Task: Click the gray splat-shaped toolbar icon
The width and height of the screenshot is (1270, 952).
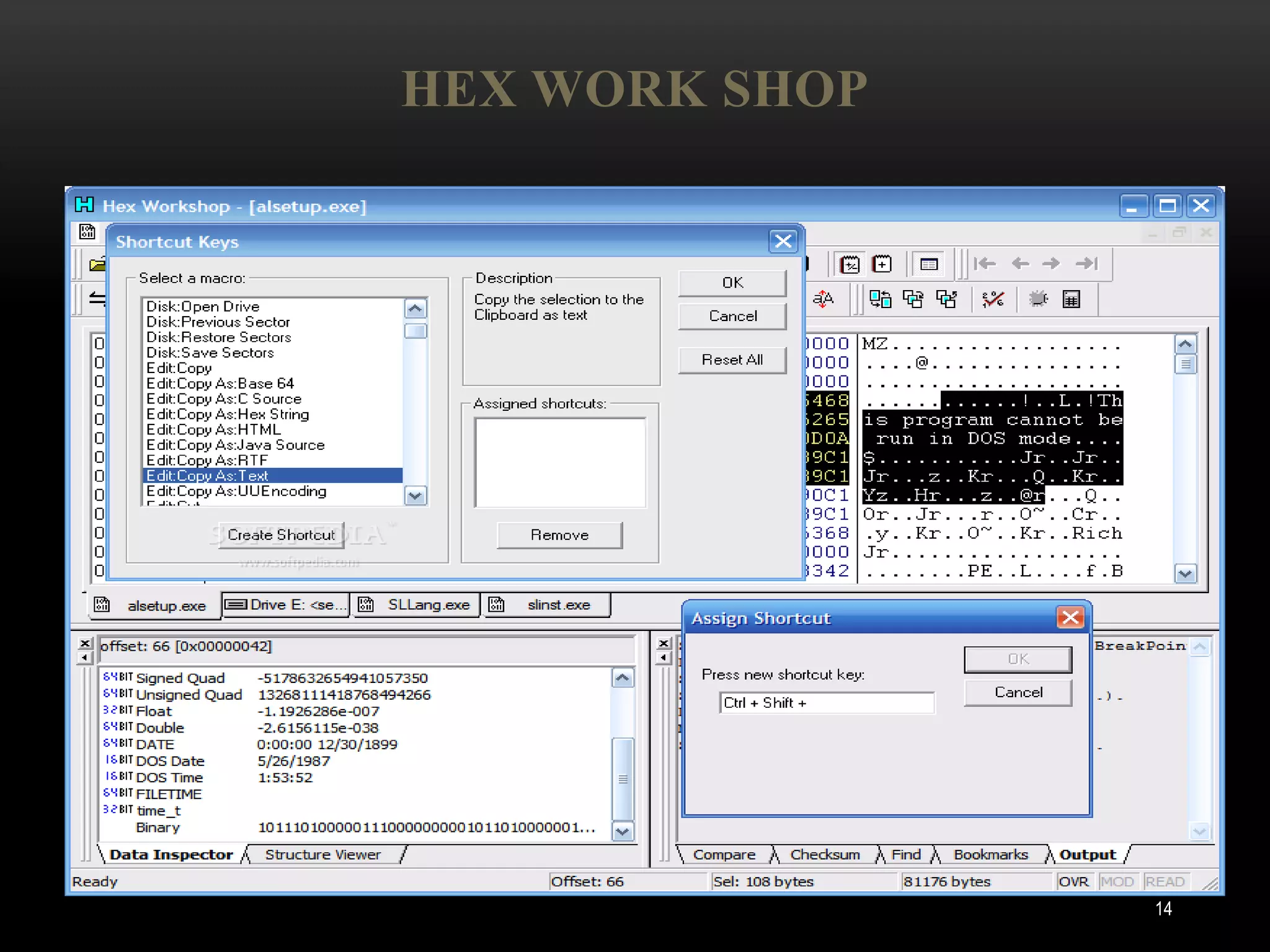Action: [1038, 299]
